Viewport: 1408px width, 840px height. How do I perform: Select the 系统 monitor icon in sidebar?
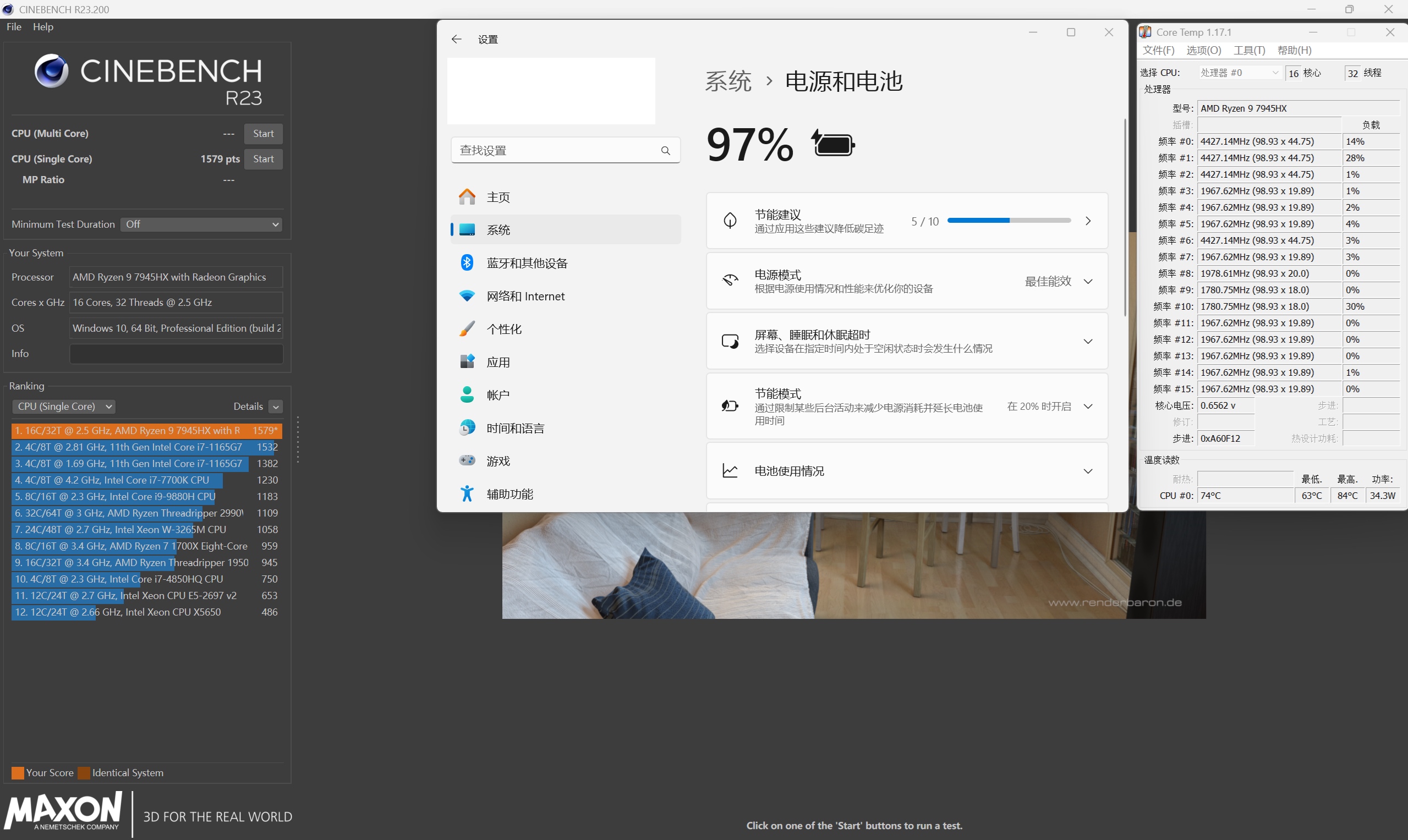tap(467, 230)
